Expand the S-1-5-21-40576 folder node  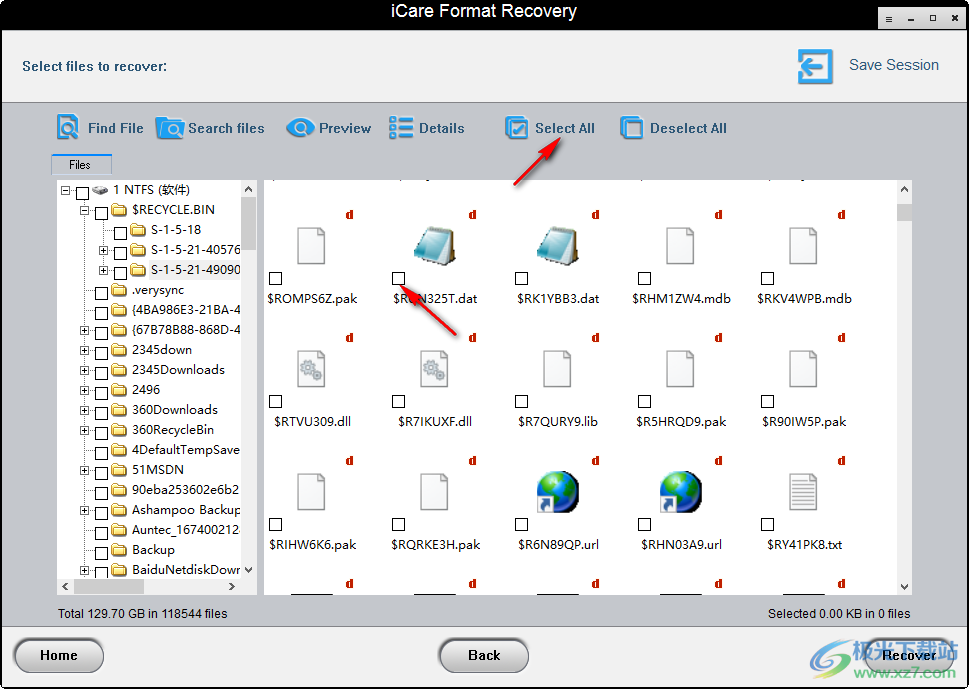104,250
